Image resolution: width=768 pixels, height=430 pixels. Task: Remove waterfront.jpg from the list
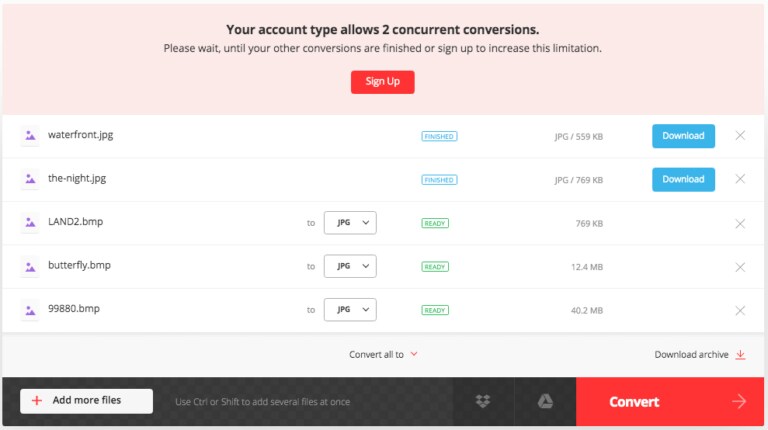click(x=740, y=136)
